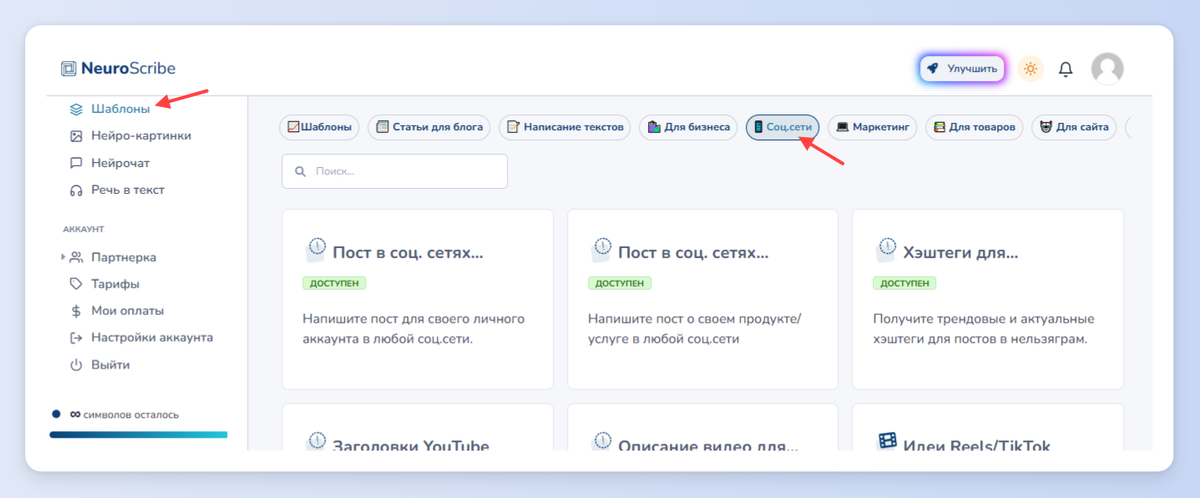Screen dimensions: 1200x498
Task: Open the Описание видео для... template card
Action: 703,427
